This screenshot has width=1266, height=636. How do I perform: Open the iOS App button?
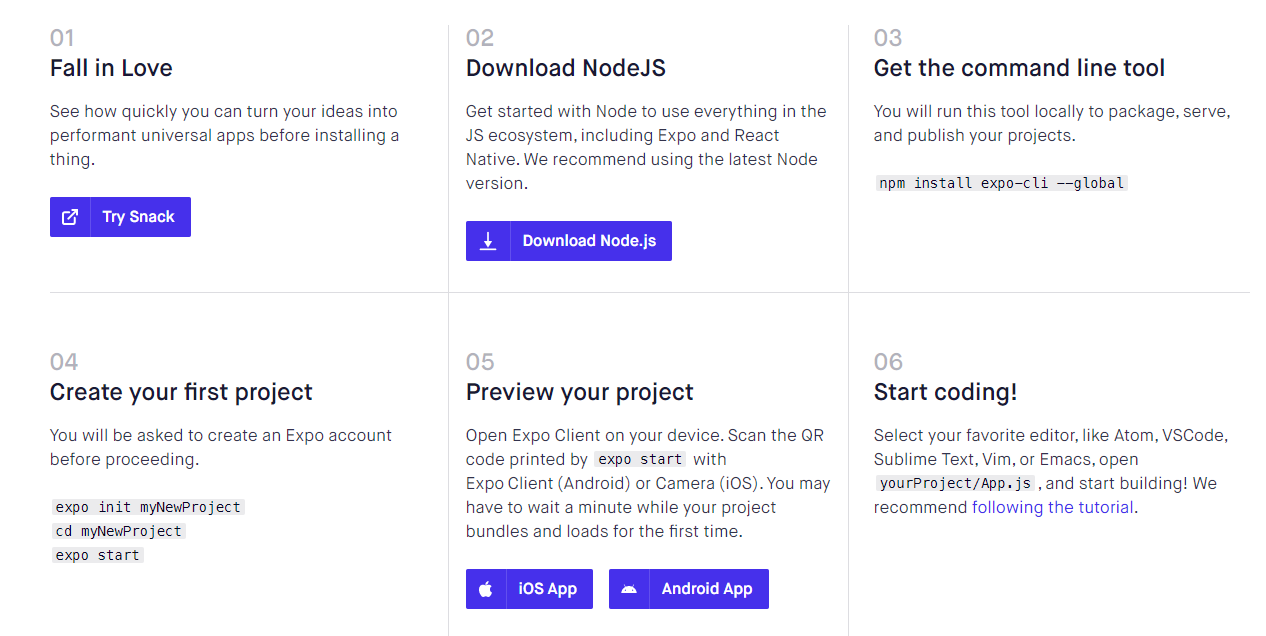pos(529,589)
